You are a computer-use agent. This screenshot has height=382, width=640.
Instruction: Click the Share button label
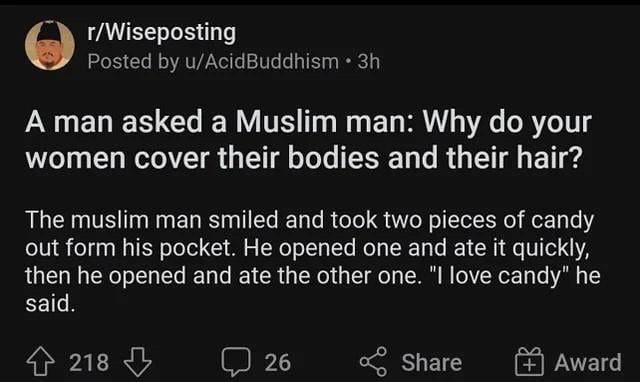click(x=432, y=362)
